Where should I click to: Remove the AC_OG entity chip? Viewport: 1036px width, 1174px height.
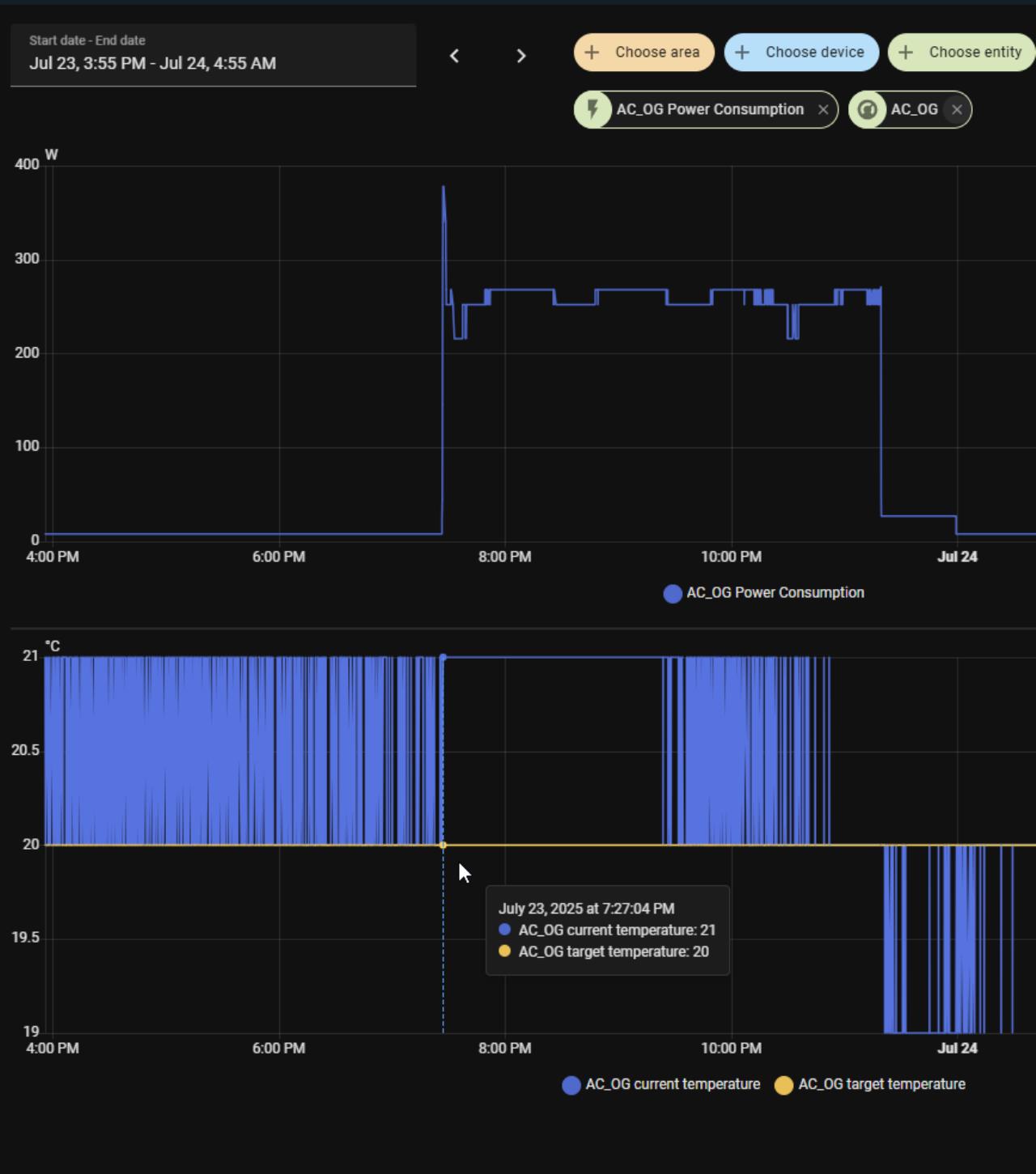coord(957,110)
